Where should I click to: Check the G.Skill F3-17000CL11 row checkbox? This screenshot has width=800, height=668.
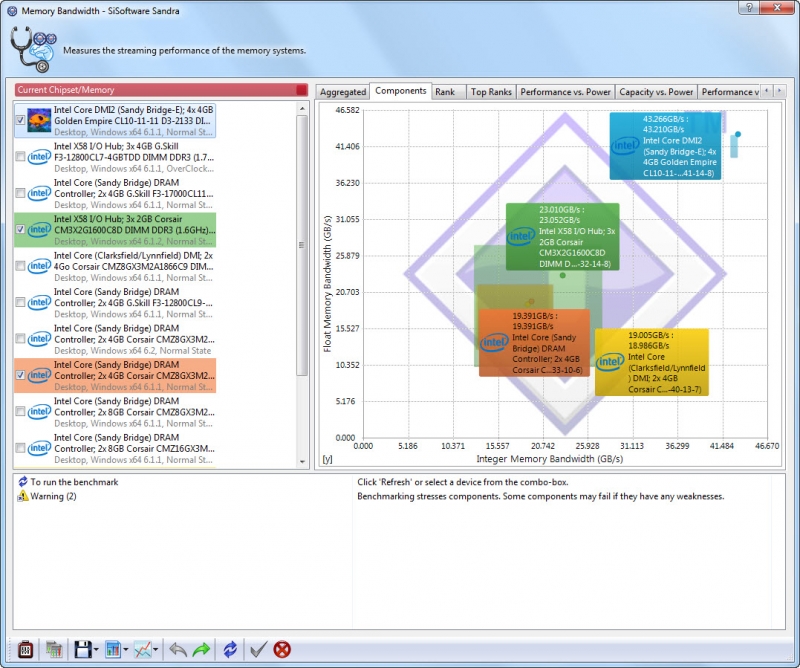[x=20, y=193]
